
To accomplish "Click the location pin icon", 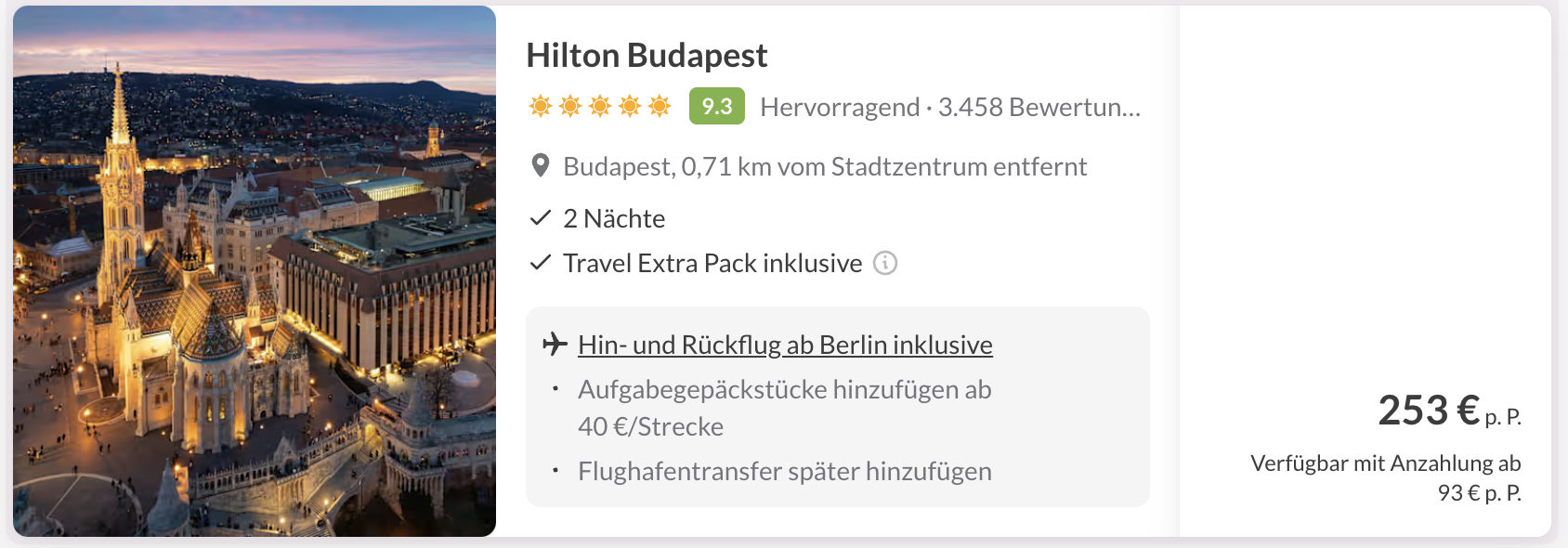I will pos(540,166).
